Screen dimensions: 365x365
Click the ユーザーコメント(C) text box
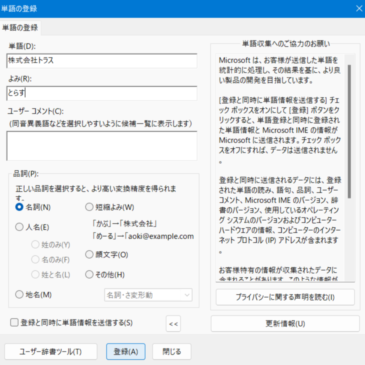(x=102, y=146)
